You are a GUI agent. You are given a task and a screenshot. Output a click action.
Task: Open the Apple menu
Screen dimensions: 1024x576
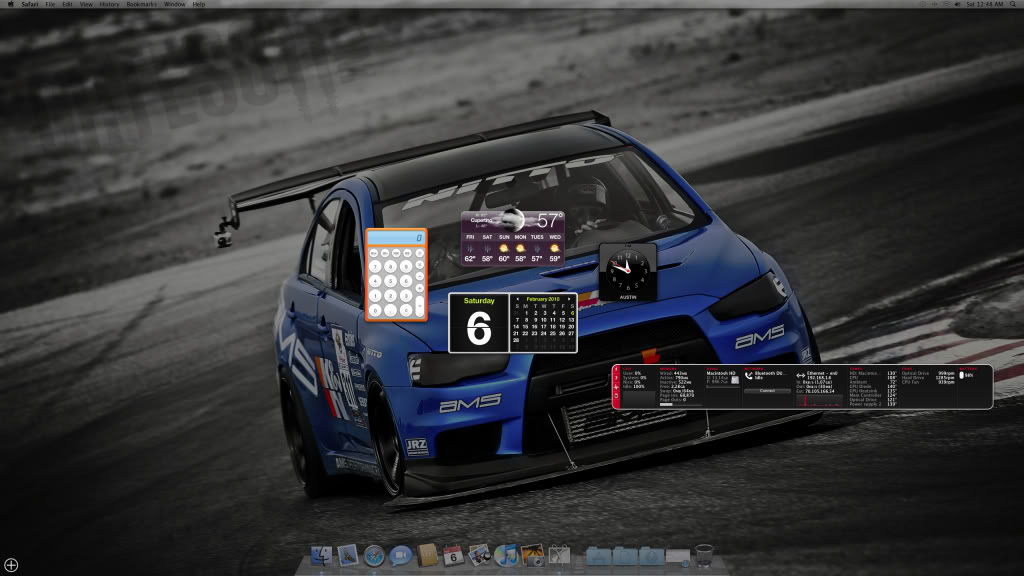[x=9, y=5]
